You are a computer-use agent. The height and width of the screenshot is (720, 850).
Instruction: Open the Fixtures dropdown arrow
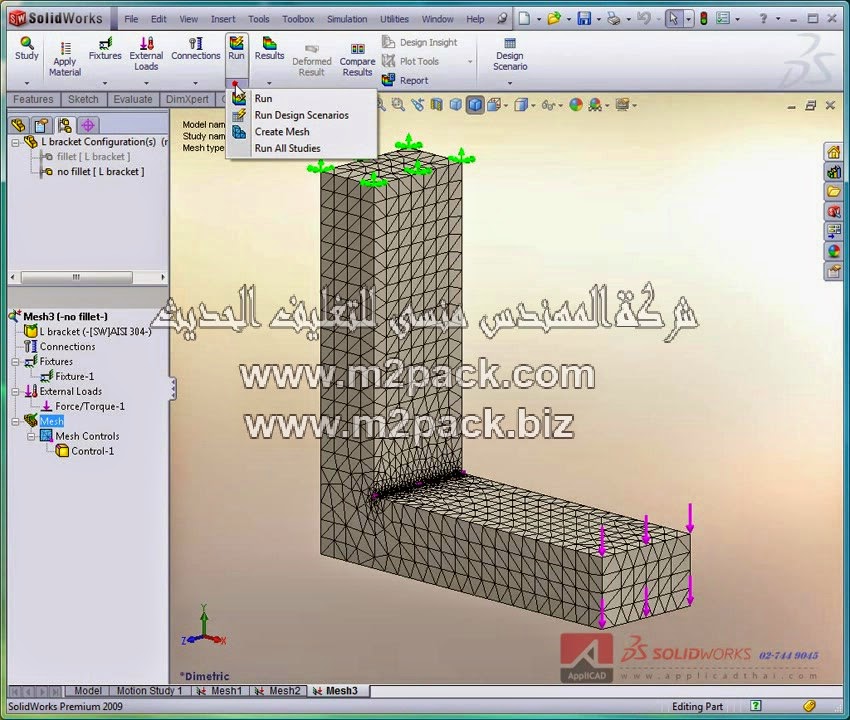tap(105, 83)
